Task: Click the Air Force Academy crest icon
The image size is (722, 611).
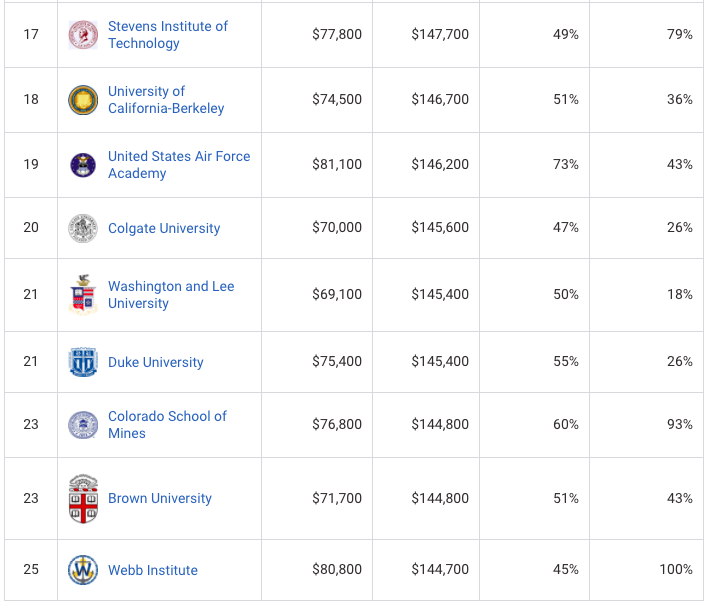Action: 83,165
